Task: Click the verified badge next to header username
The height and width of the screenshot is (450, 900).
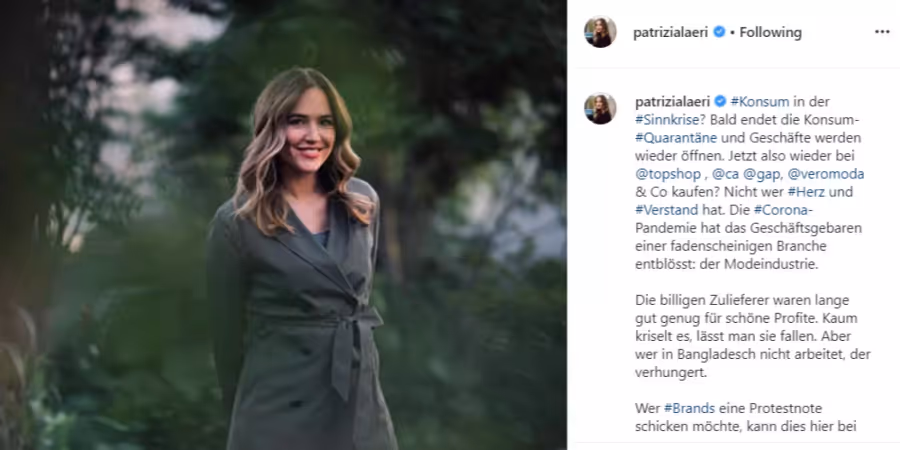Action: 719,32
